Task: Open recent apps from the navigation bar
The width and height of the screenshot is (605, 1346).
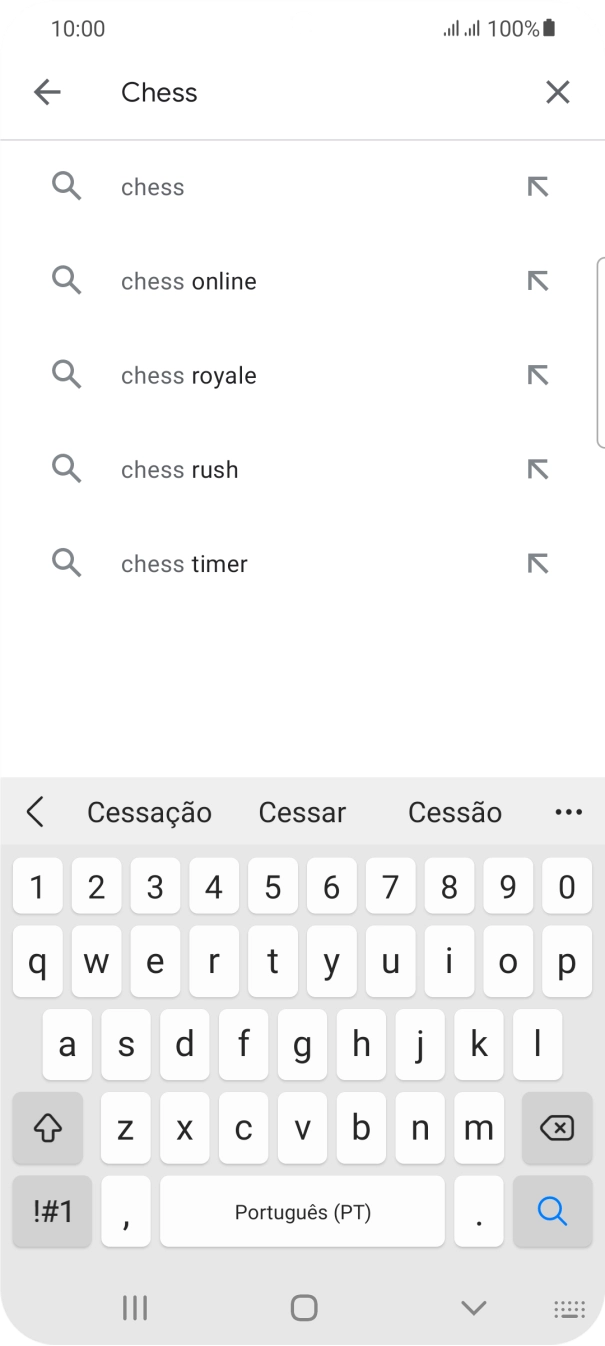Action: pyautogui.click(x=135, y=1307)
